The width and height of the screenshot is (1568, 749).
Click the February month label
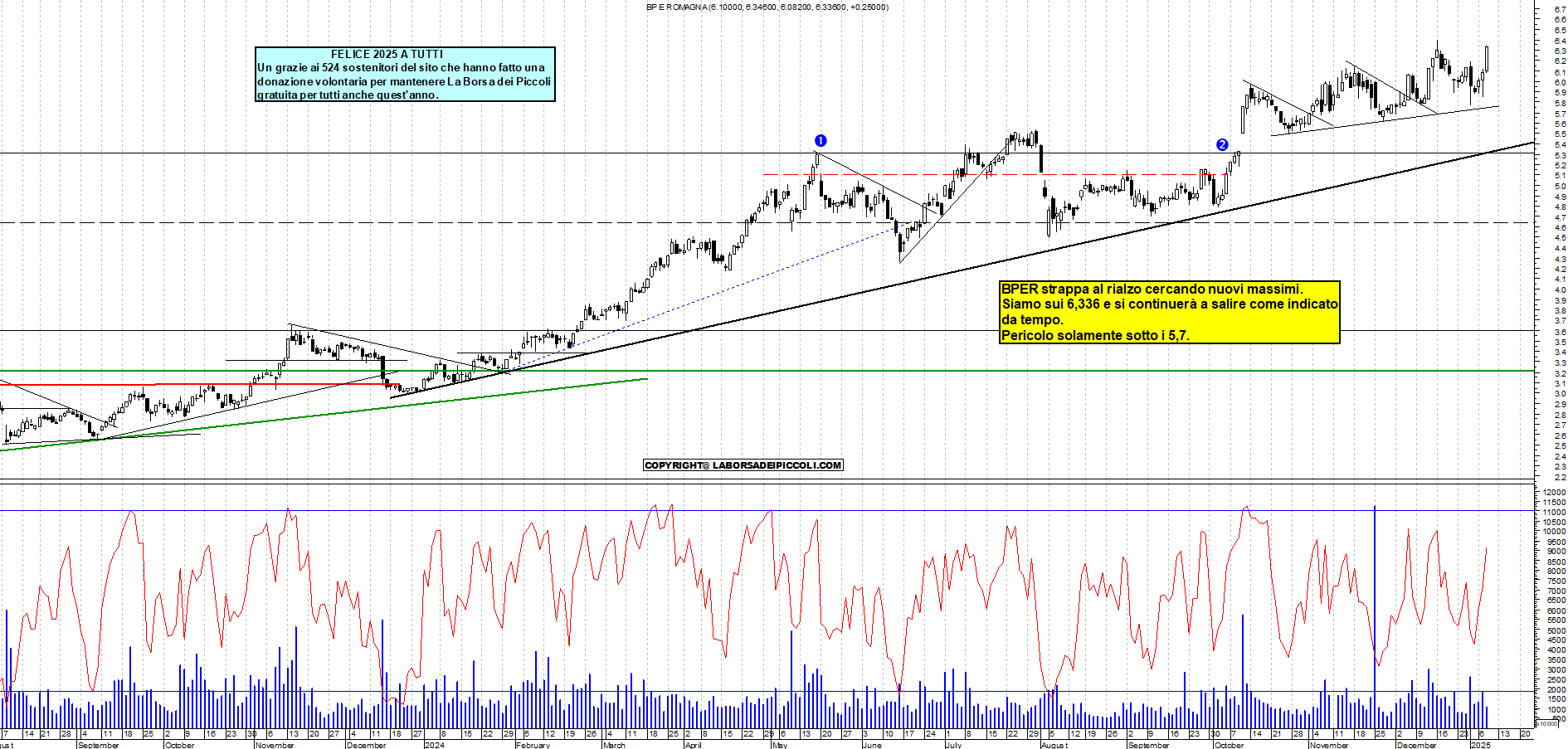click(533, 745)
